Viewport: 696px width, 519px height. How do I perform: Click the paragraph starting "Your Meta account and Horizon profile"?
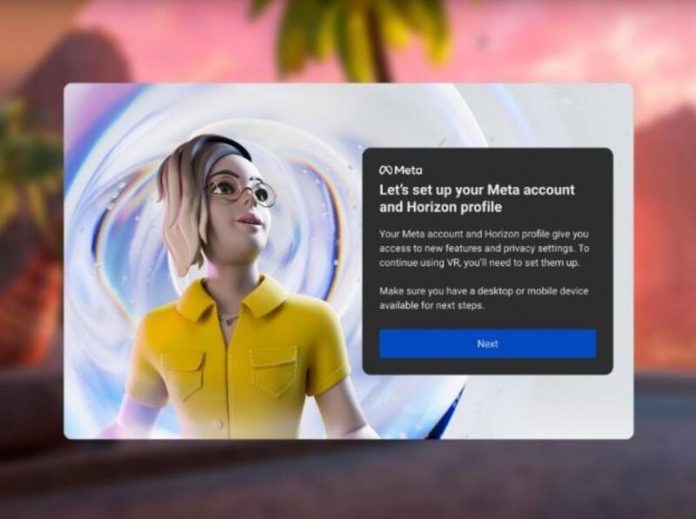tap(484, 248)
